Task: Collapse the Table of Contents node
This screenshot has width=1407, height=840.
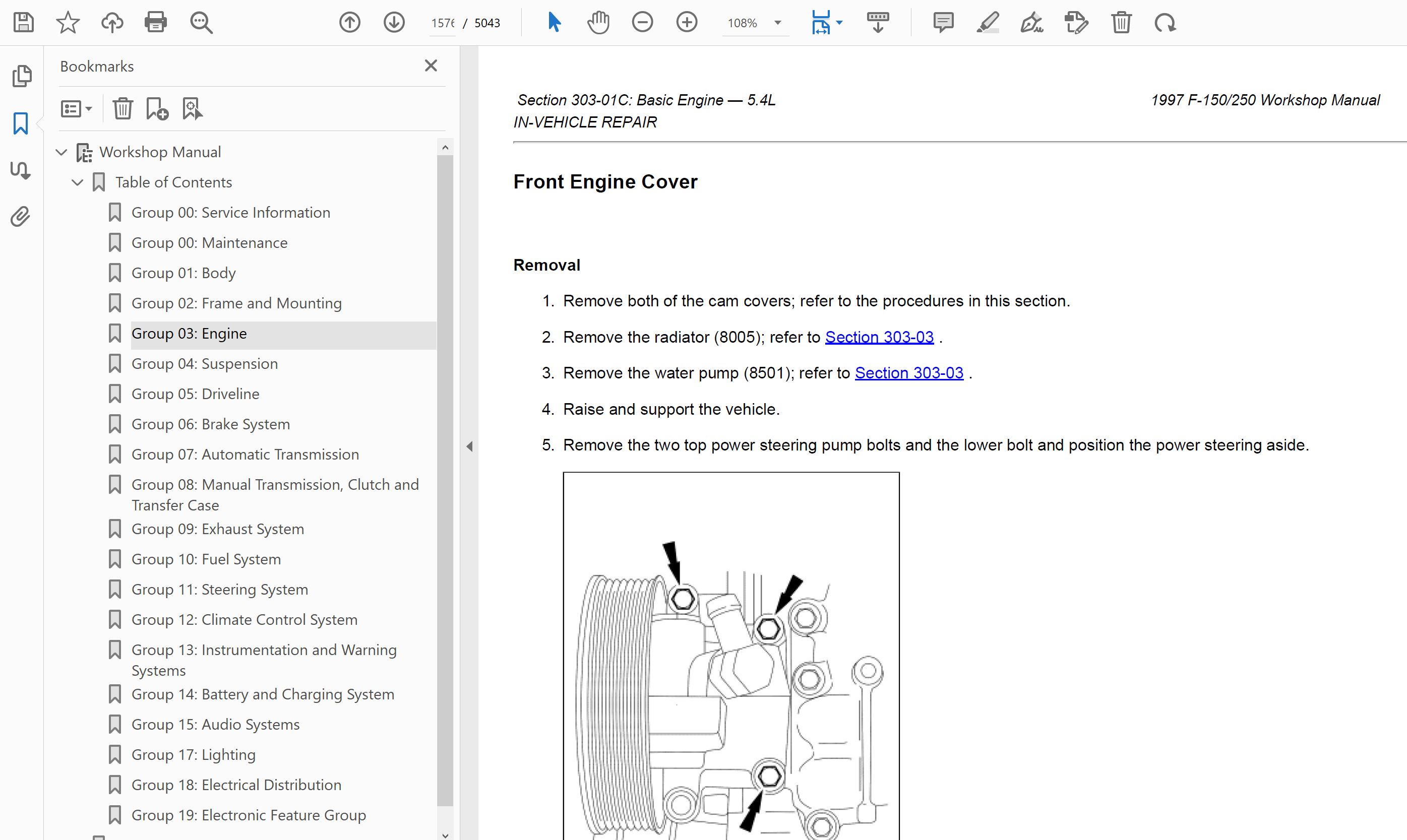Action: coord(78,182)
